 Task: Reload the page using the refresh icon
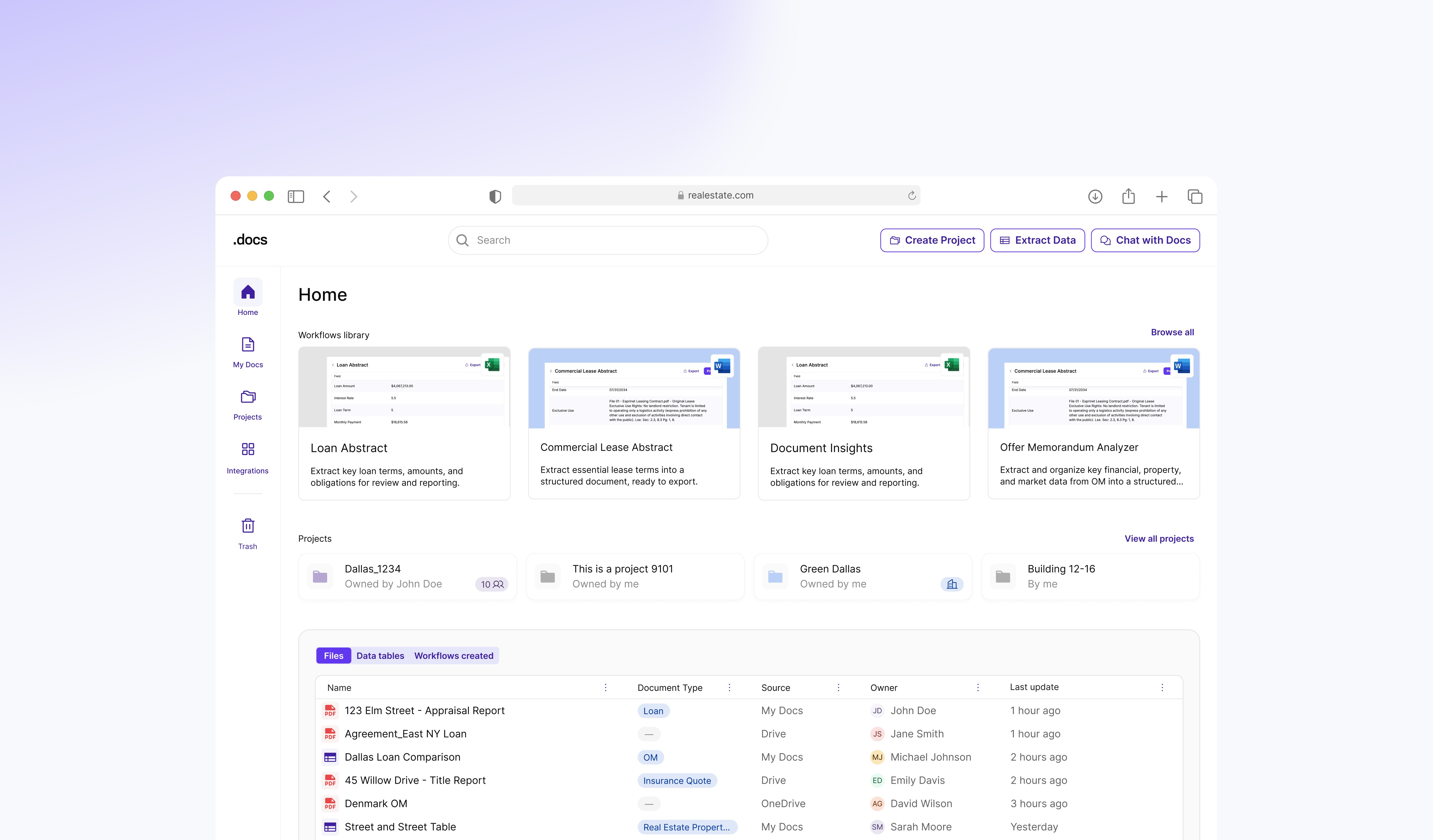[912, 196]
